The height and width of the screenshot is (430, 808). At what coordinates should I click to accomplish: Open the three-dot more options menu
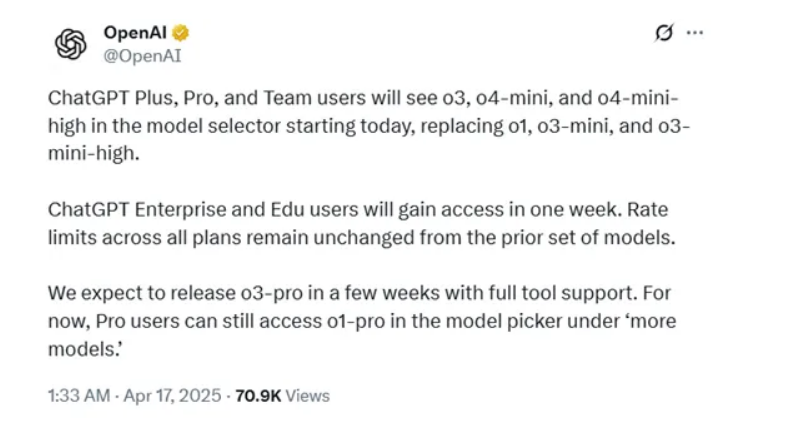tap(695, 33)
